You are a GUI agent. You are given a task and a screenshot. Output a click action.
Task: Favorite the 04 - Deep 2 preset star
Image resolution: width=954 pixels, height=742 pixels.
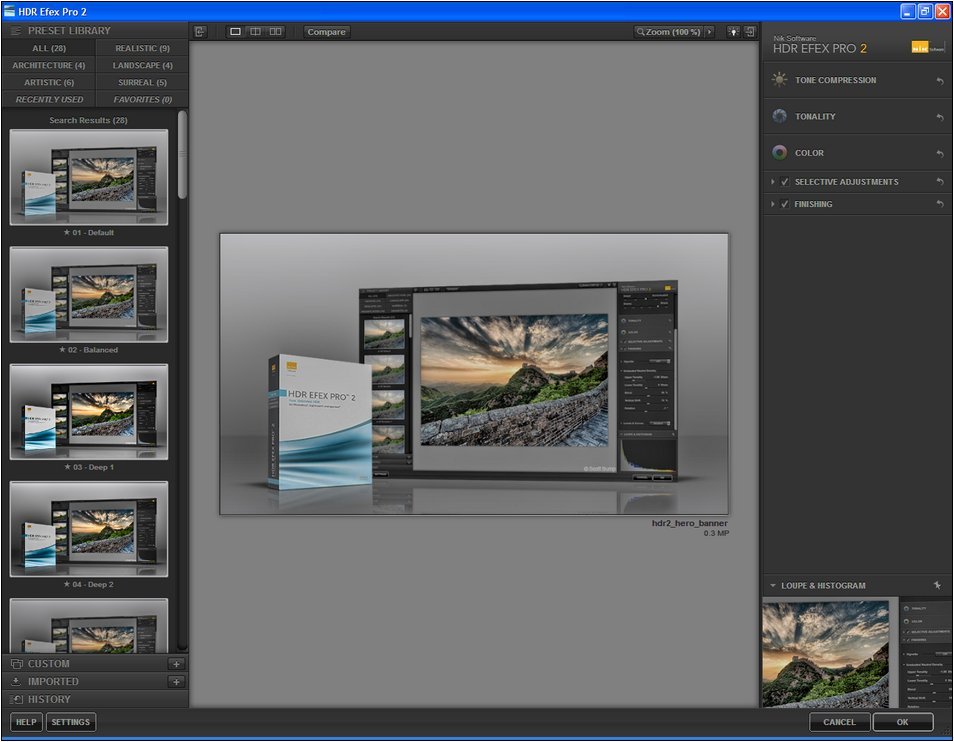coord(66,584)
